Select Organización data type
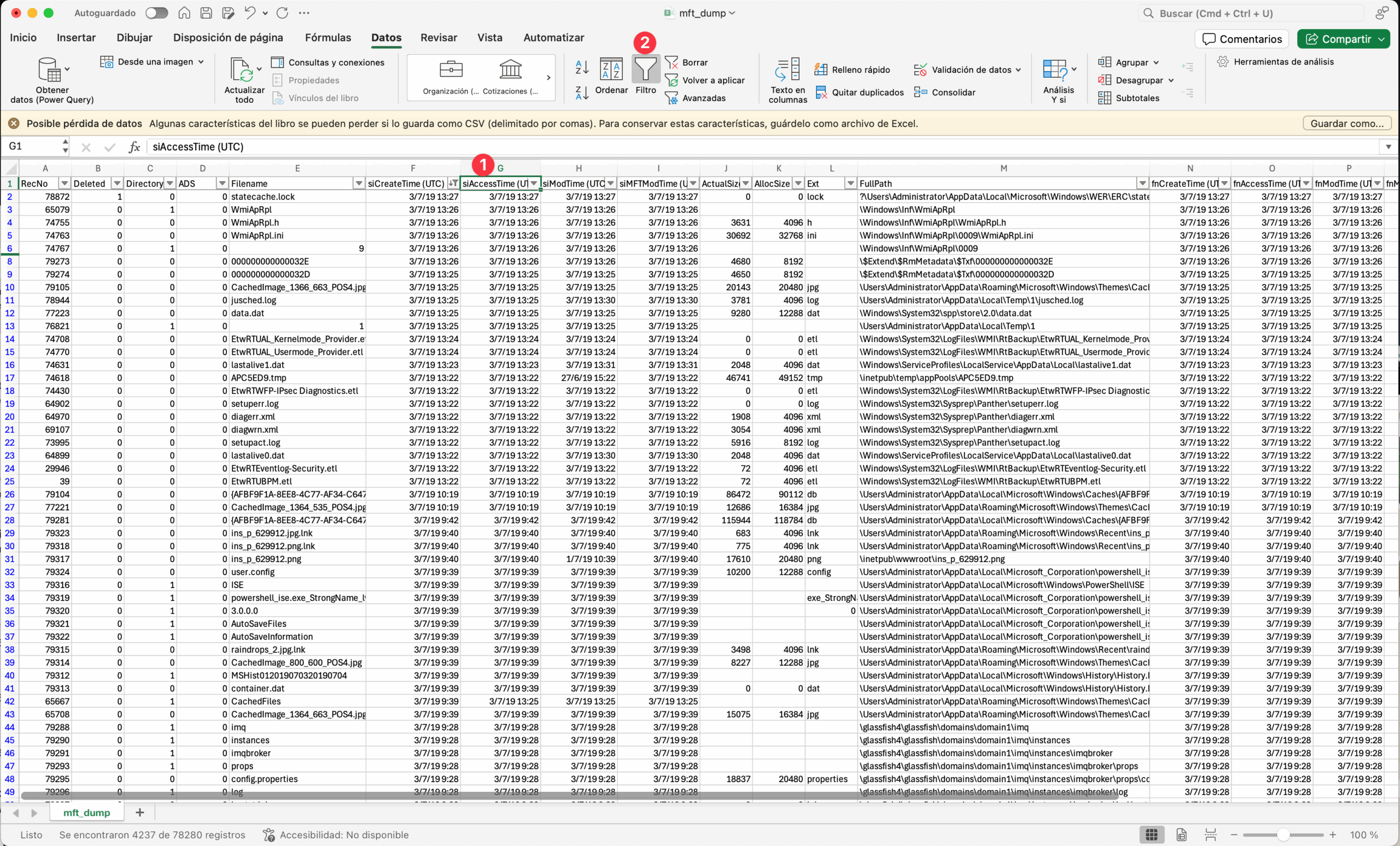Image resolution: width=1400 pixels, height=846 pixels. coord(451,77)
